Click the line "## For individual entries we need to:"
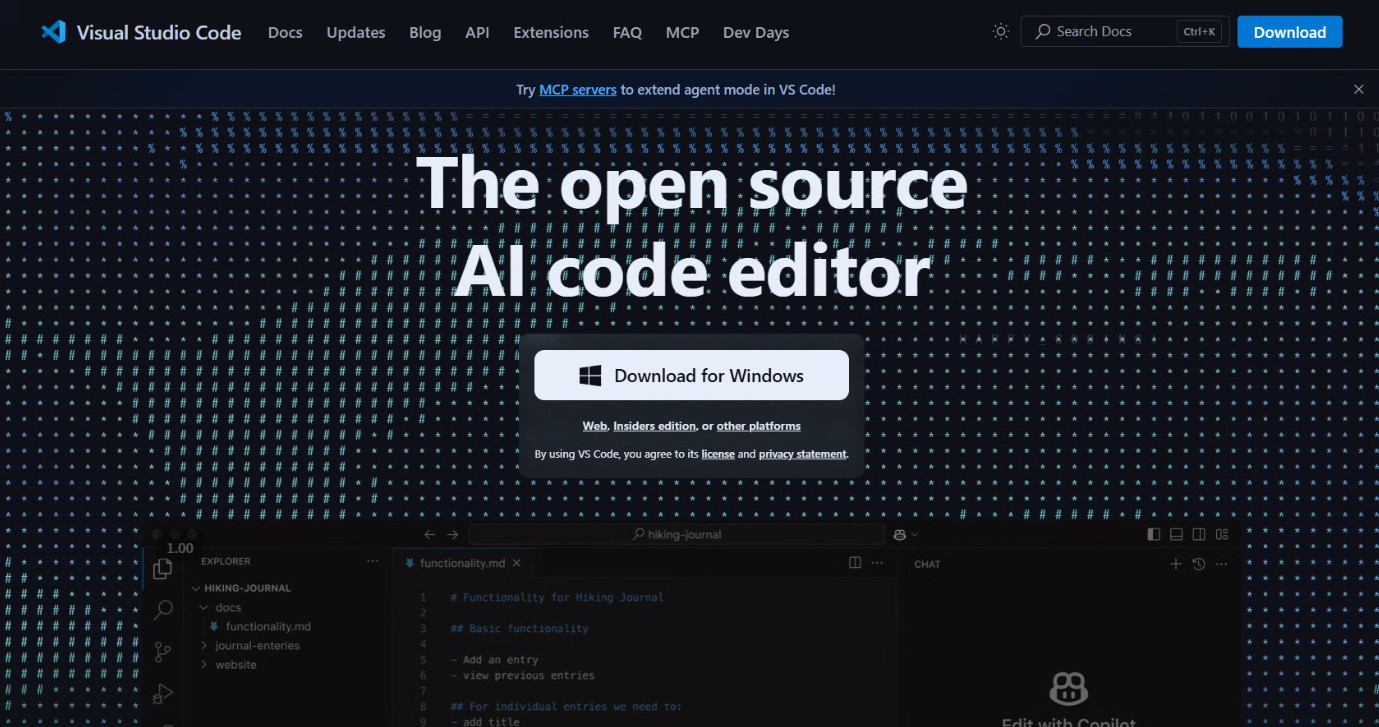The height and width of the screenshot is (727, 1379). click(566, 706)
